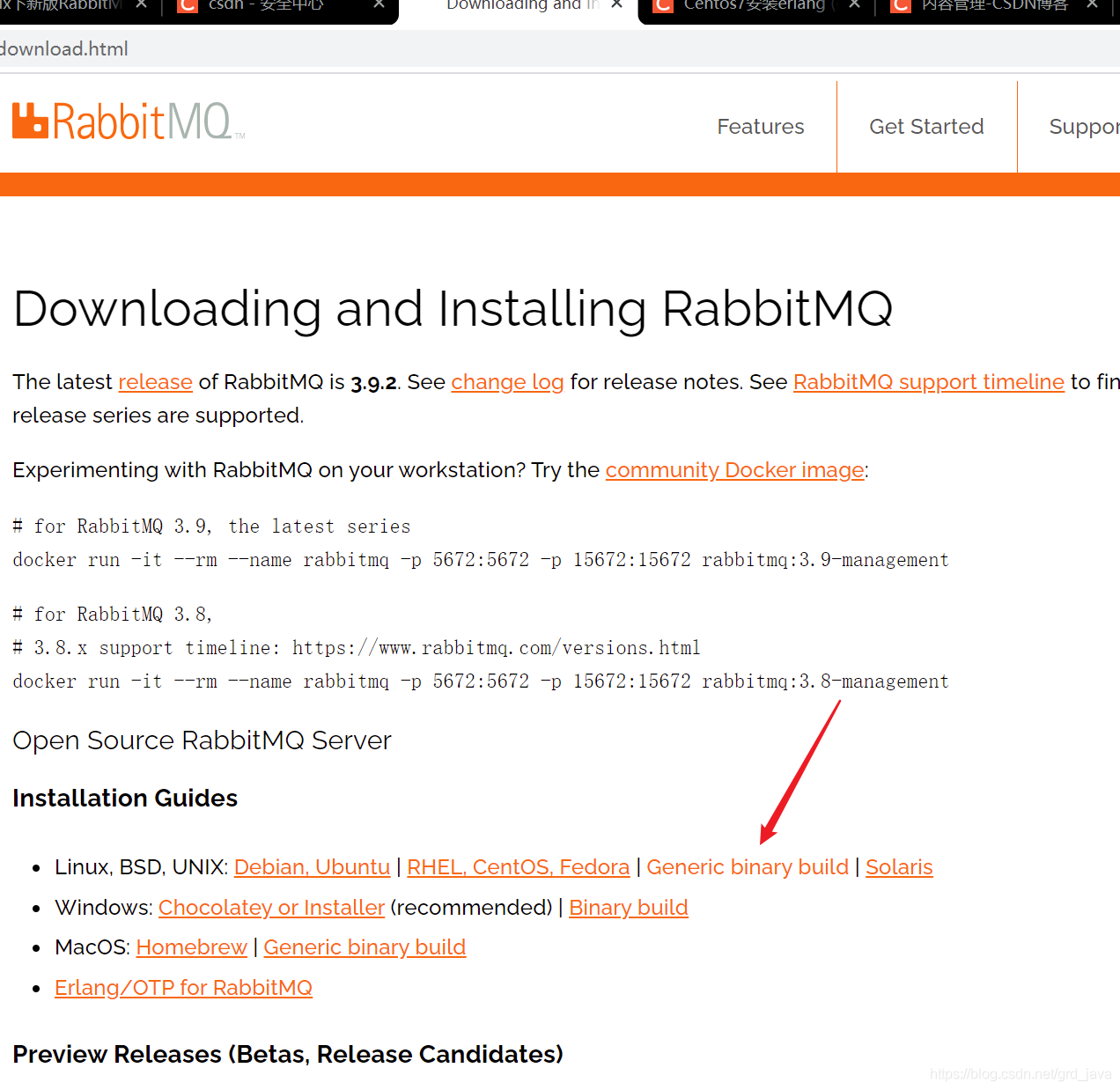This screenshot has height=1090, width=1120.
Task: Open the Homebrew installation guide
Action: [191, 947]
